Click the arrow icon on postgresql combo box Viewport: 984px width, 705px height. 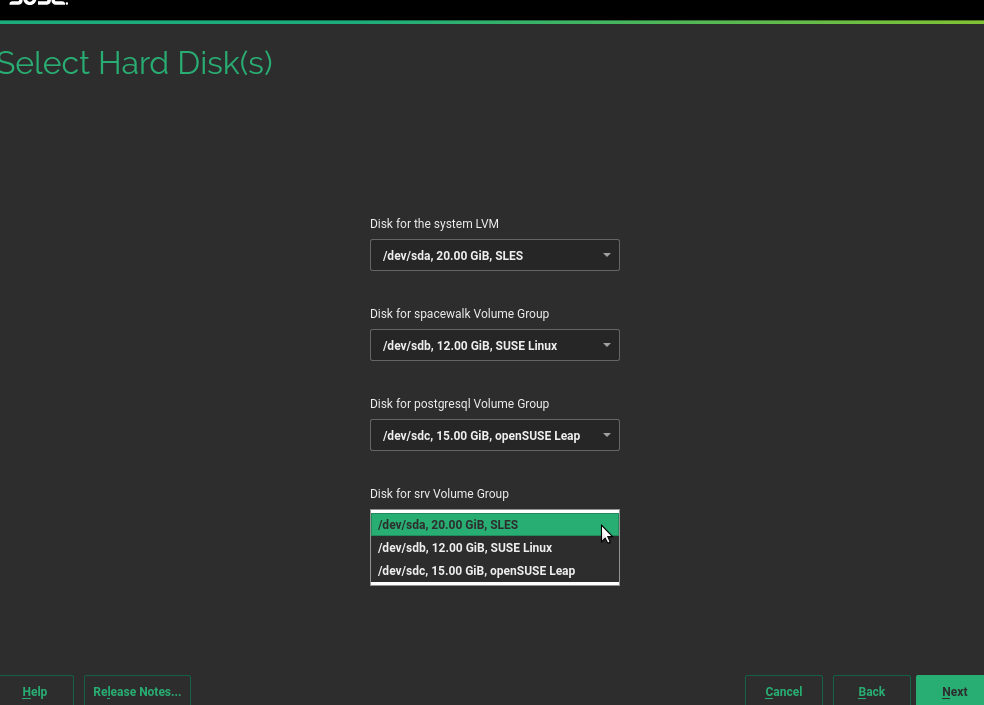coord(606,435)
